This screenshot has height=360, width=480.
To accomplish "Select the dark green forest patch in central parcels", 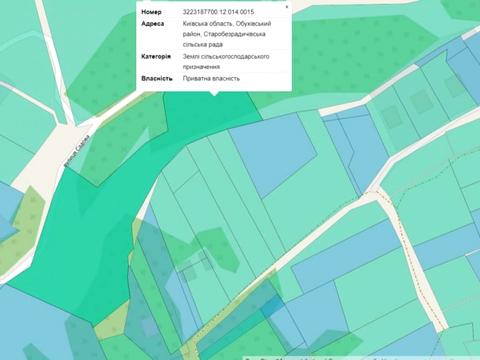I will (217, 248).
